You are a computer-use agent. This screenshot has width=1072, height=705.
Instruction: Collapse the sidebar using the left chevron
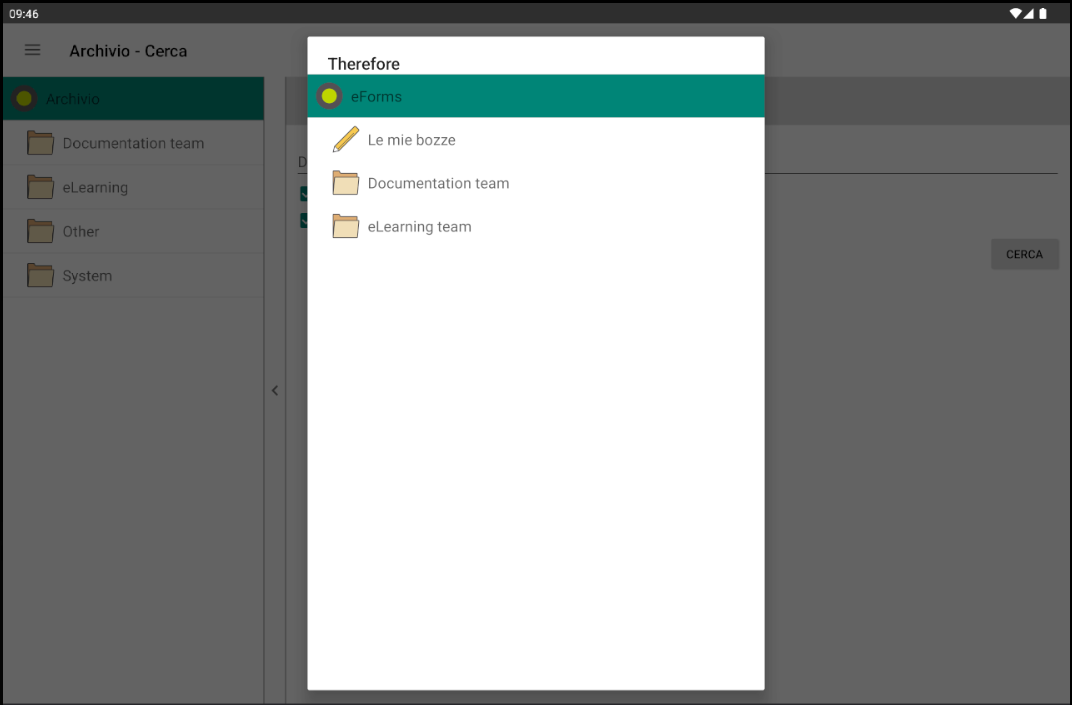(275, 391)
